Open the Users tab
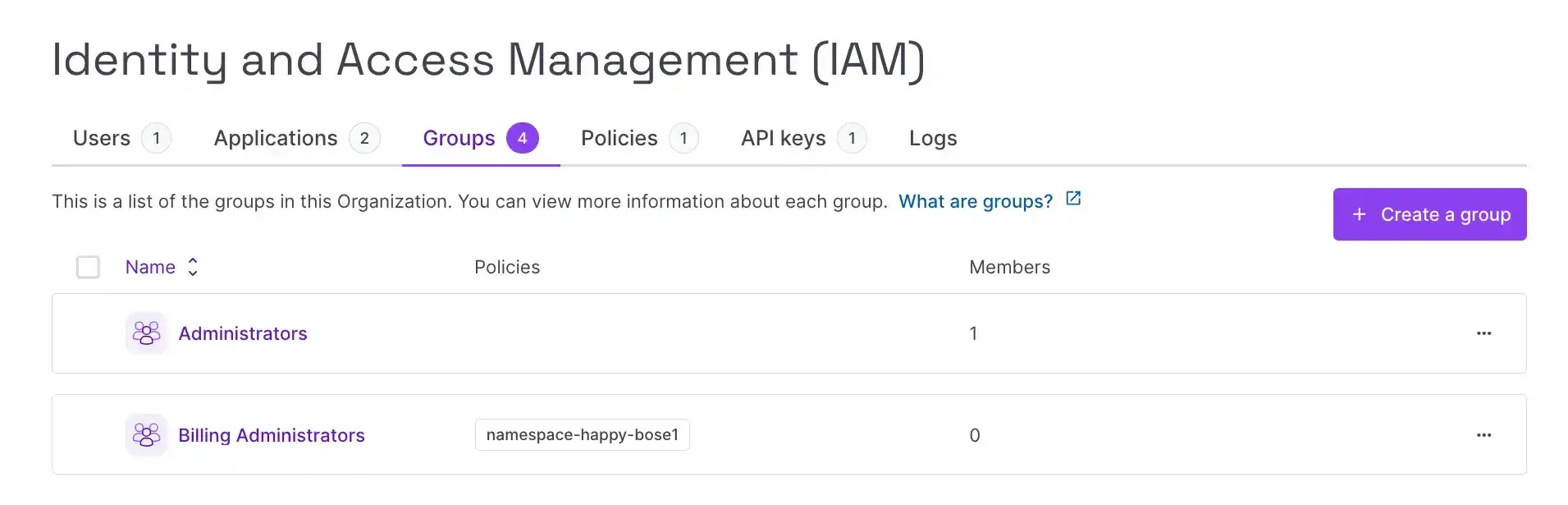Screen dimensions: 1568x505 [x=121, y=138]
